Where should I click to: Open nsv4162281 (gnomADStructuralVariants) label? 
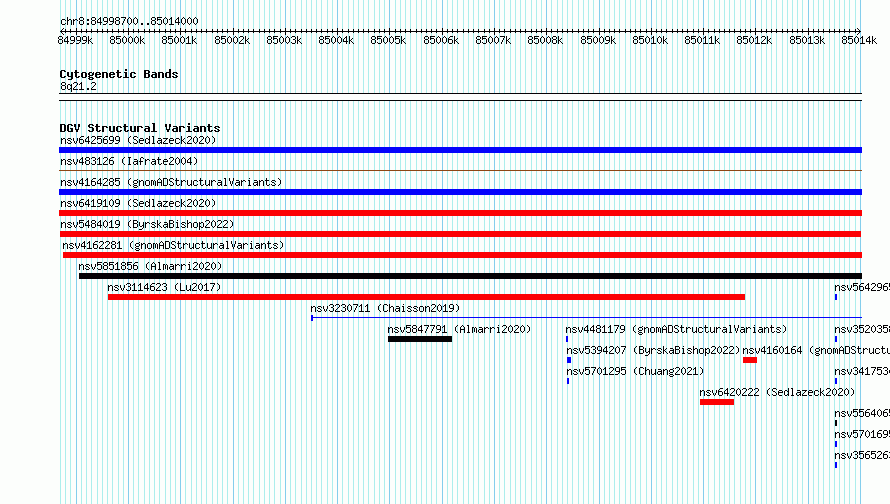click(x=173, y=245)
